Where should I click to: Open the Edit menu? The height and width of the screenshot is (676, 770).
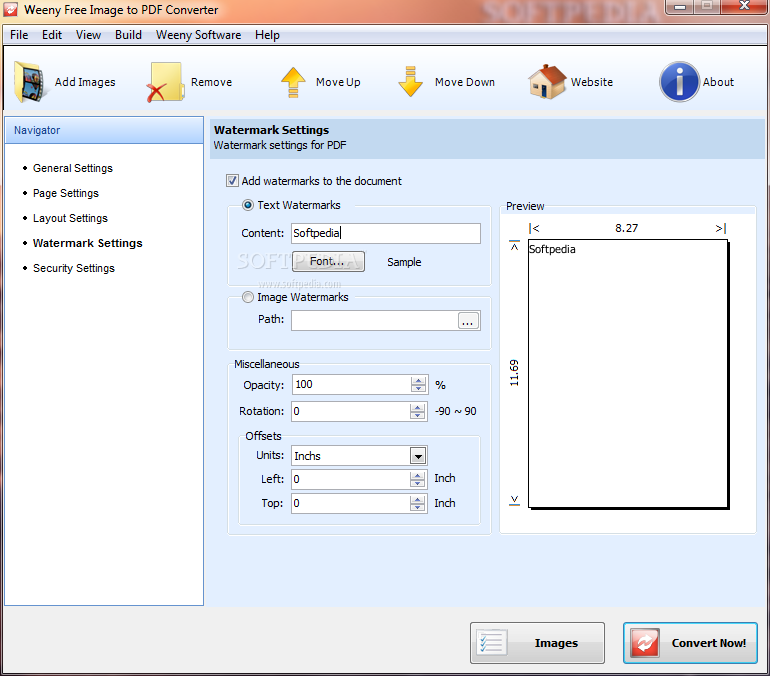pos(52,35)
